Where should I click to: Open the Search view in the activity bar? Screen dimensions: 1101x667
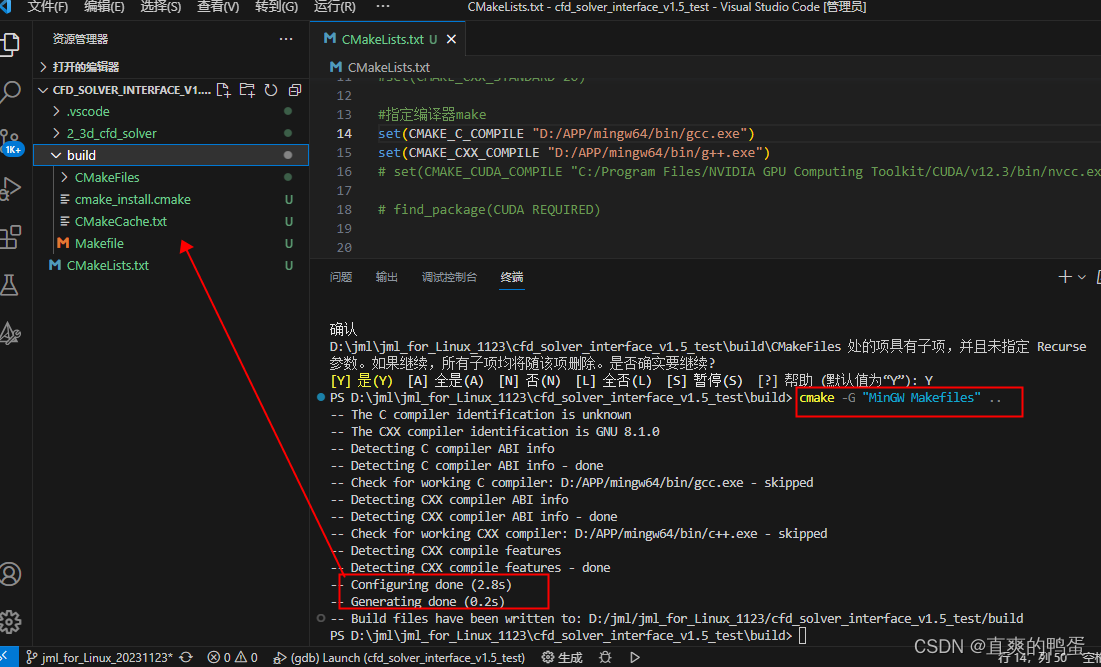point(13,91)
